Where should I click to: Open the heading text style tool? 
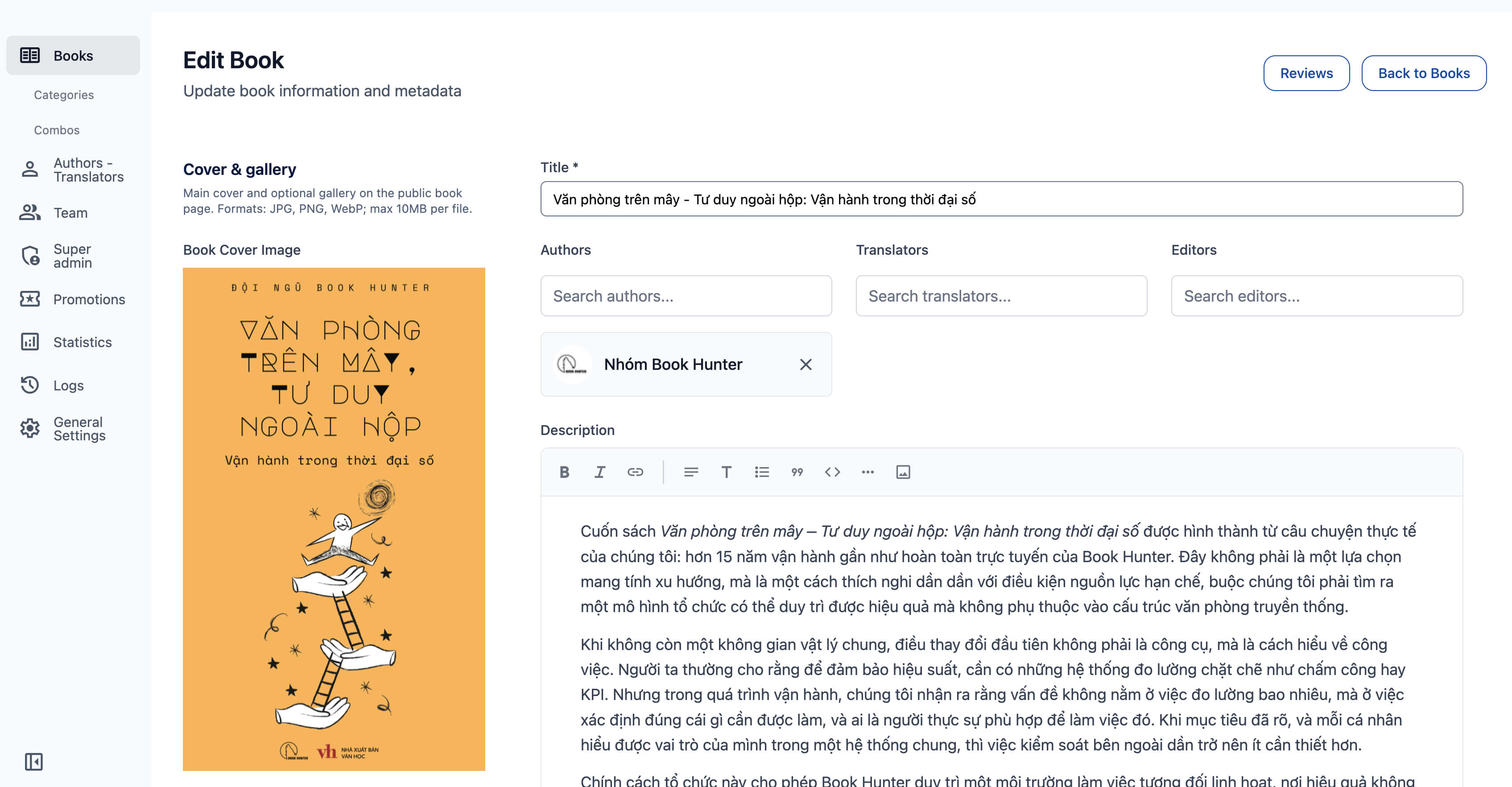tap(726, 472)
